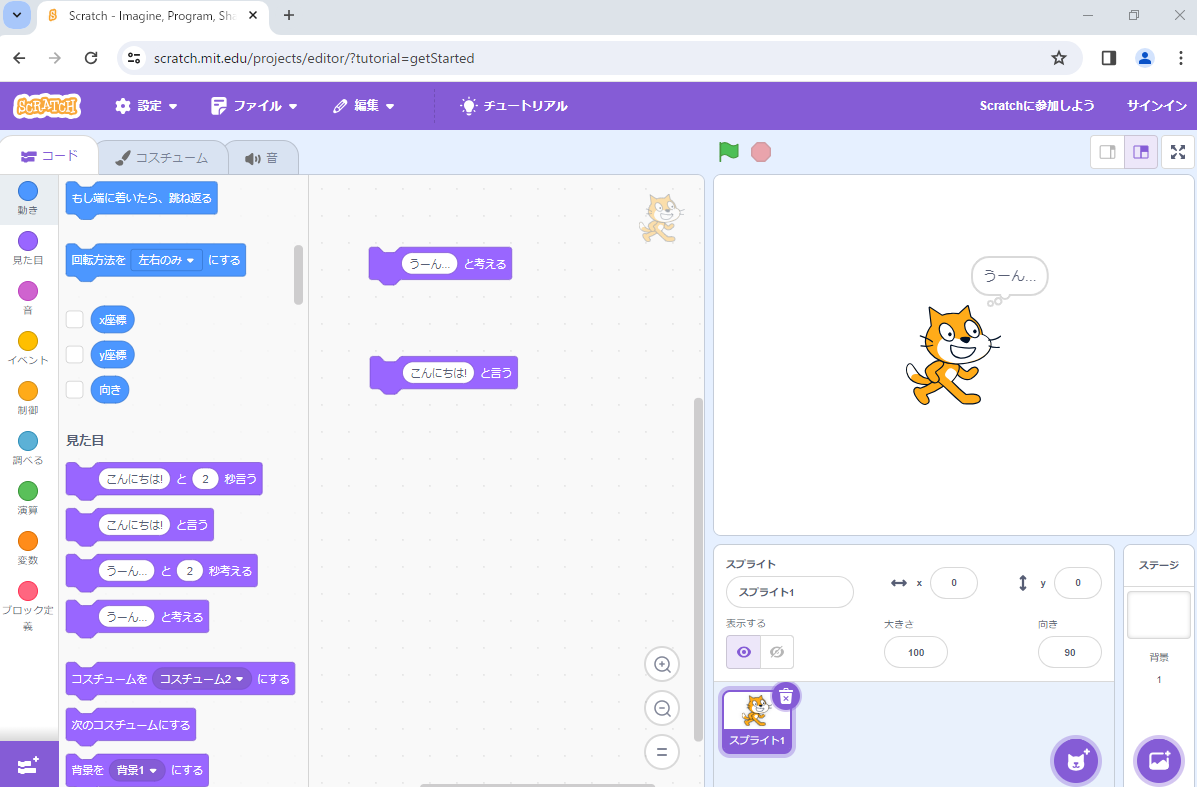
Task: Click the red stop sign button
Action: [760, 152]
